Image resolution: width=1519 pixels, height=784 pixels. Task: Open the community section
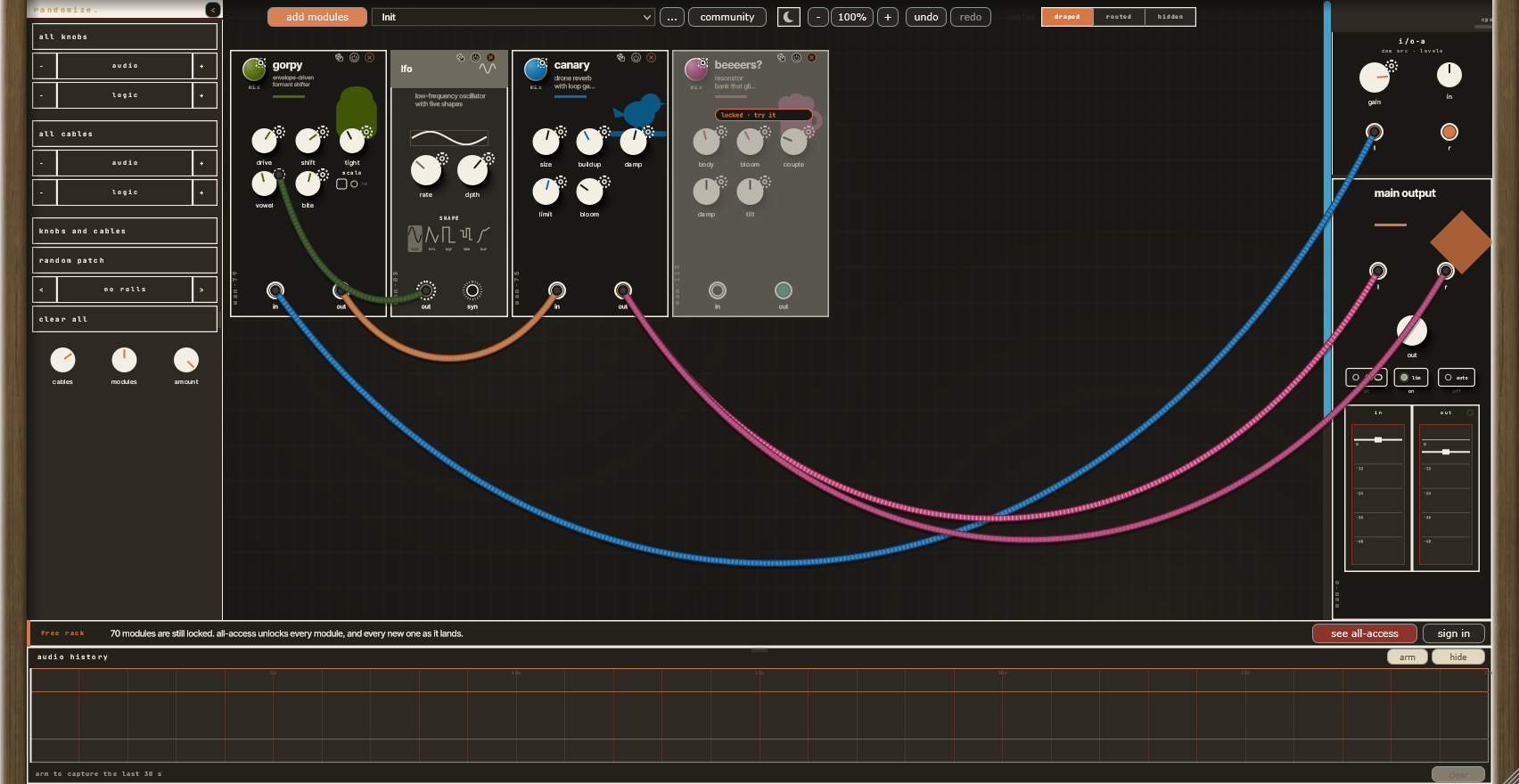pyautogui.click(x=727, y=17)
